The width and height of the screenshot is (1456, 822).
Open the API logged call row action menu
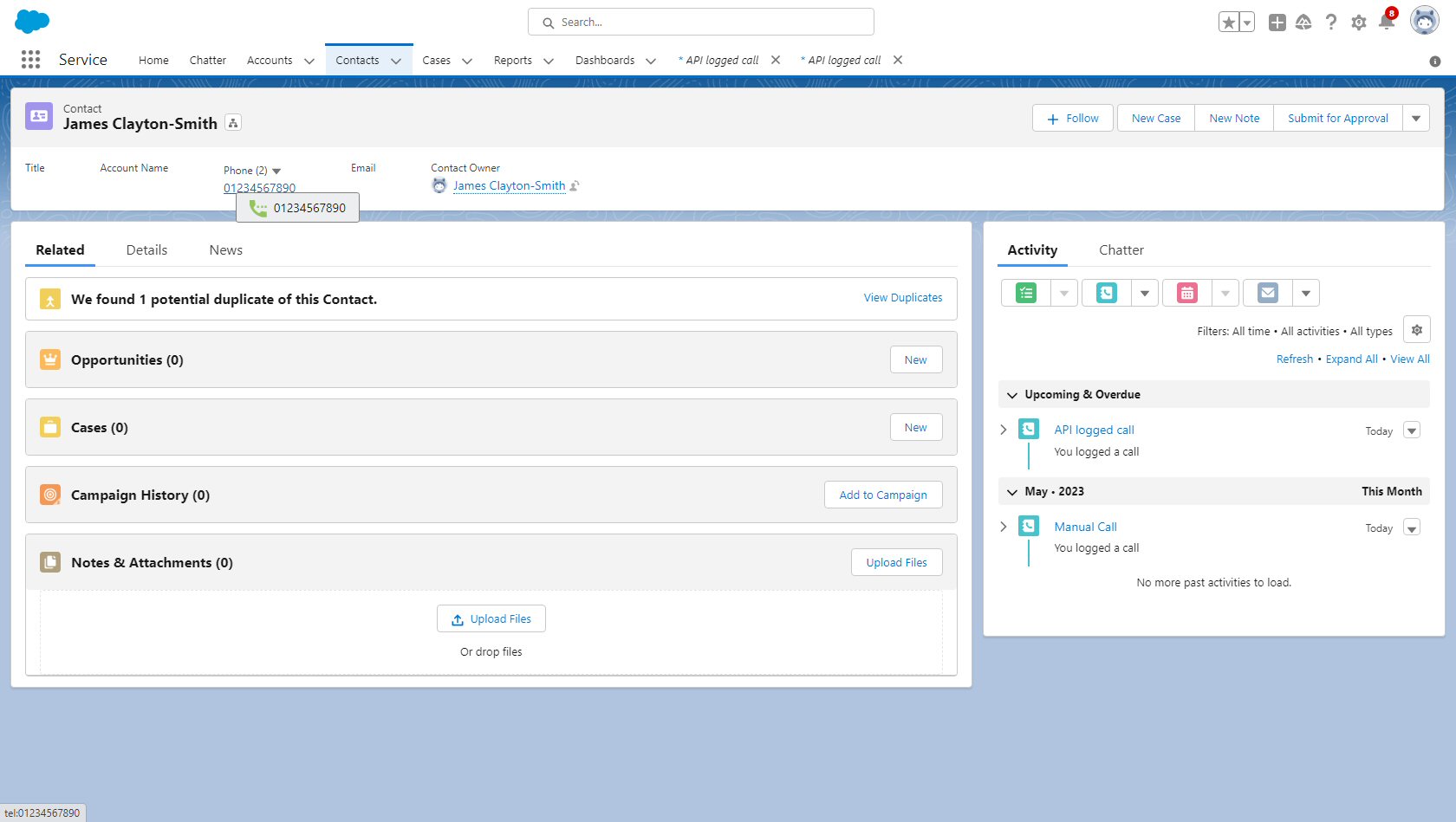click(1412, 430)
